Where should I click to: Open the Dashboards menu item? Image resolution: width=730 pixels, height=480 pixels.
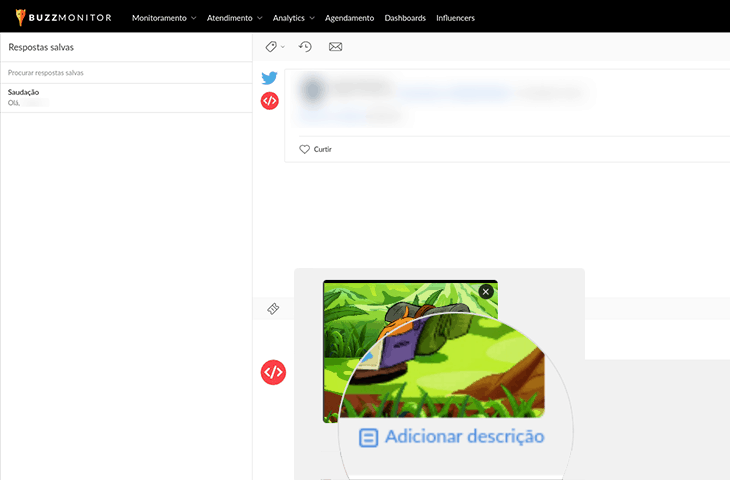pos(405,18)
